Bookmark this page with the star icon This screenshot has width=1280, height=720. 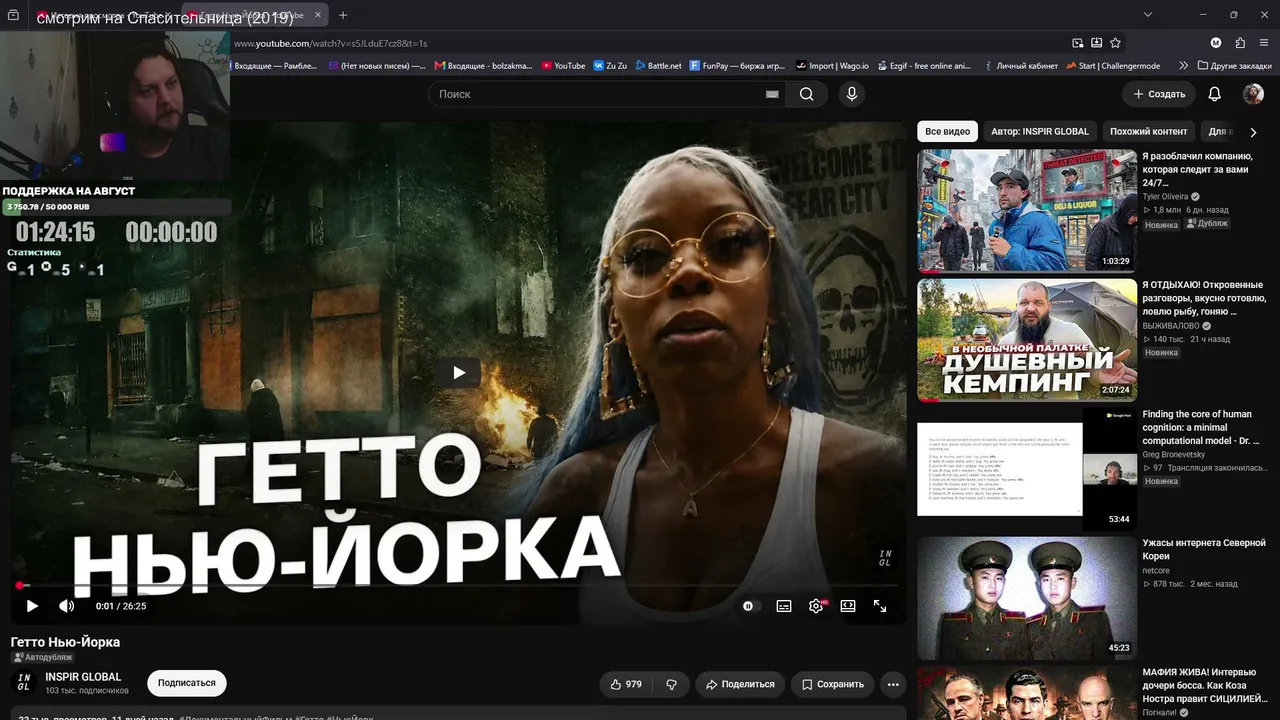pyautogui.click(x=1115, y=43)
